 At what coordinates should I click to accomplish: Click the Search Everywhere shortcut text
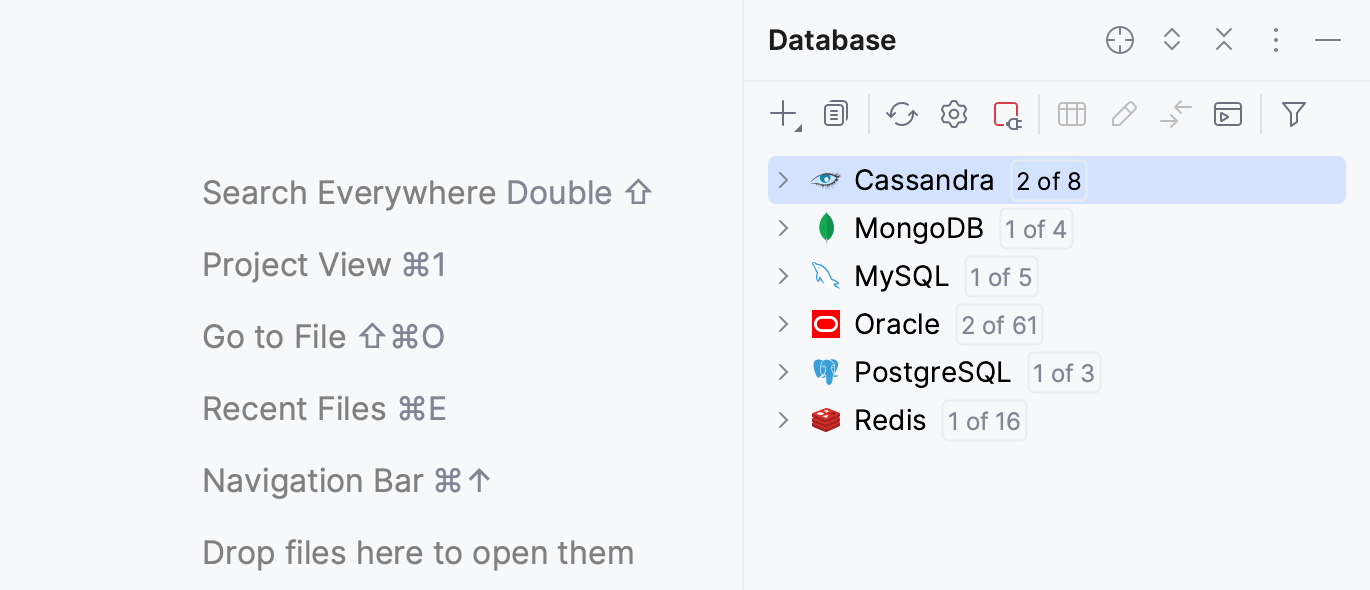tap(427, 192)
